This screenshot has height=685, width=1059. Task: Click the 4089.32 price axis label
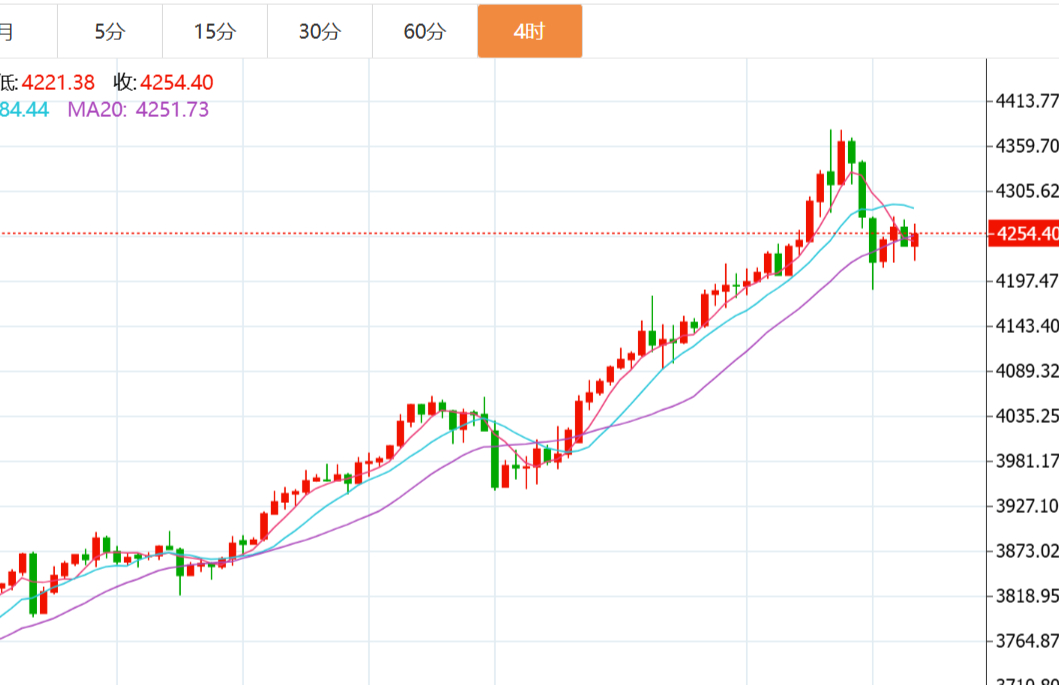pos(1026,370)
